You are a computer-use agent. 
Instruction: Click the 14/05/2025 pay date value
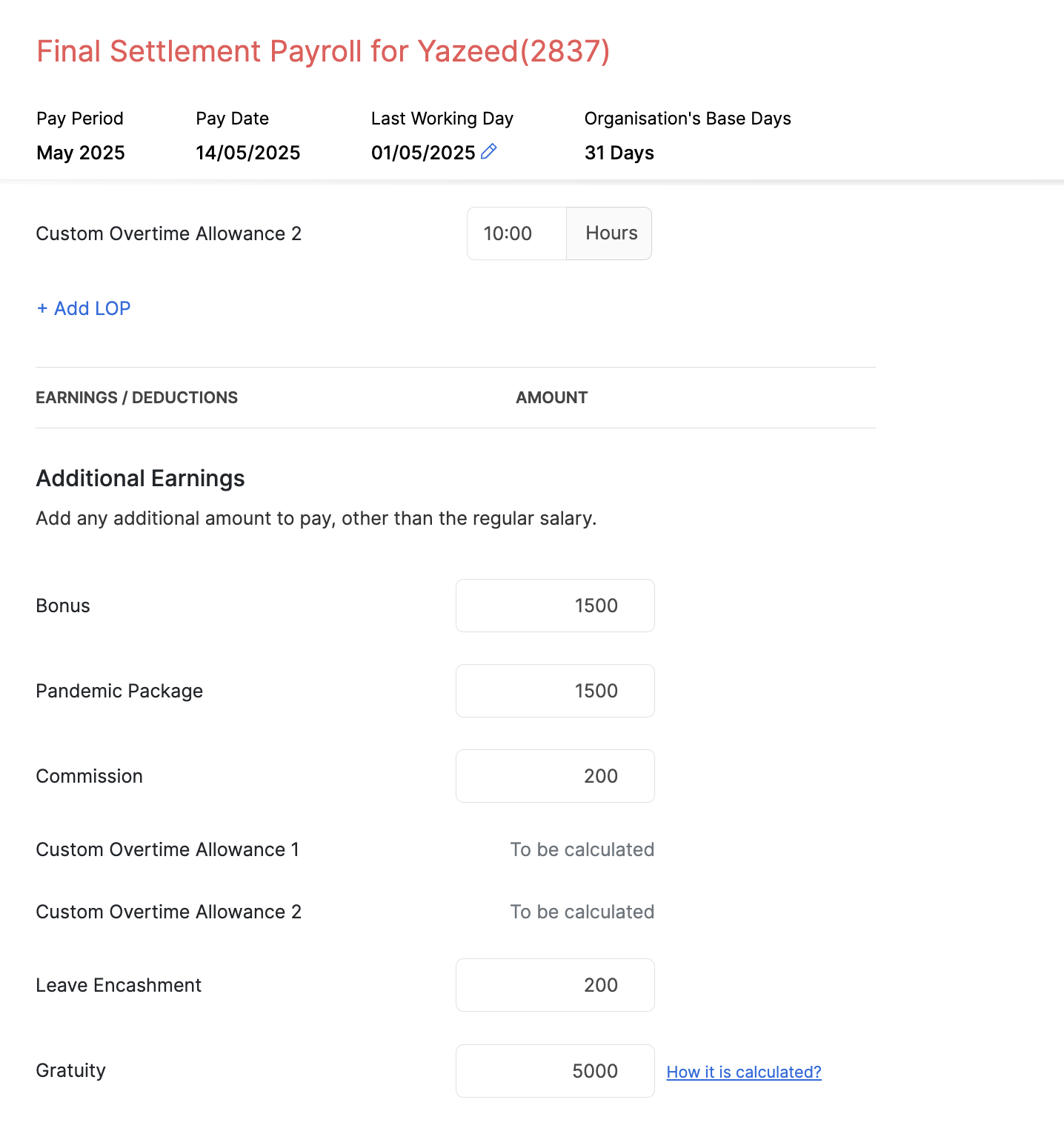coord(247,153)
